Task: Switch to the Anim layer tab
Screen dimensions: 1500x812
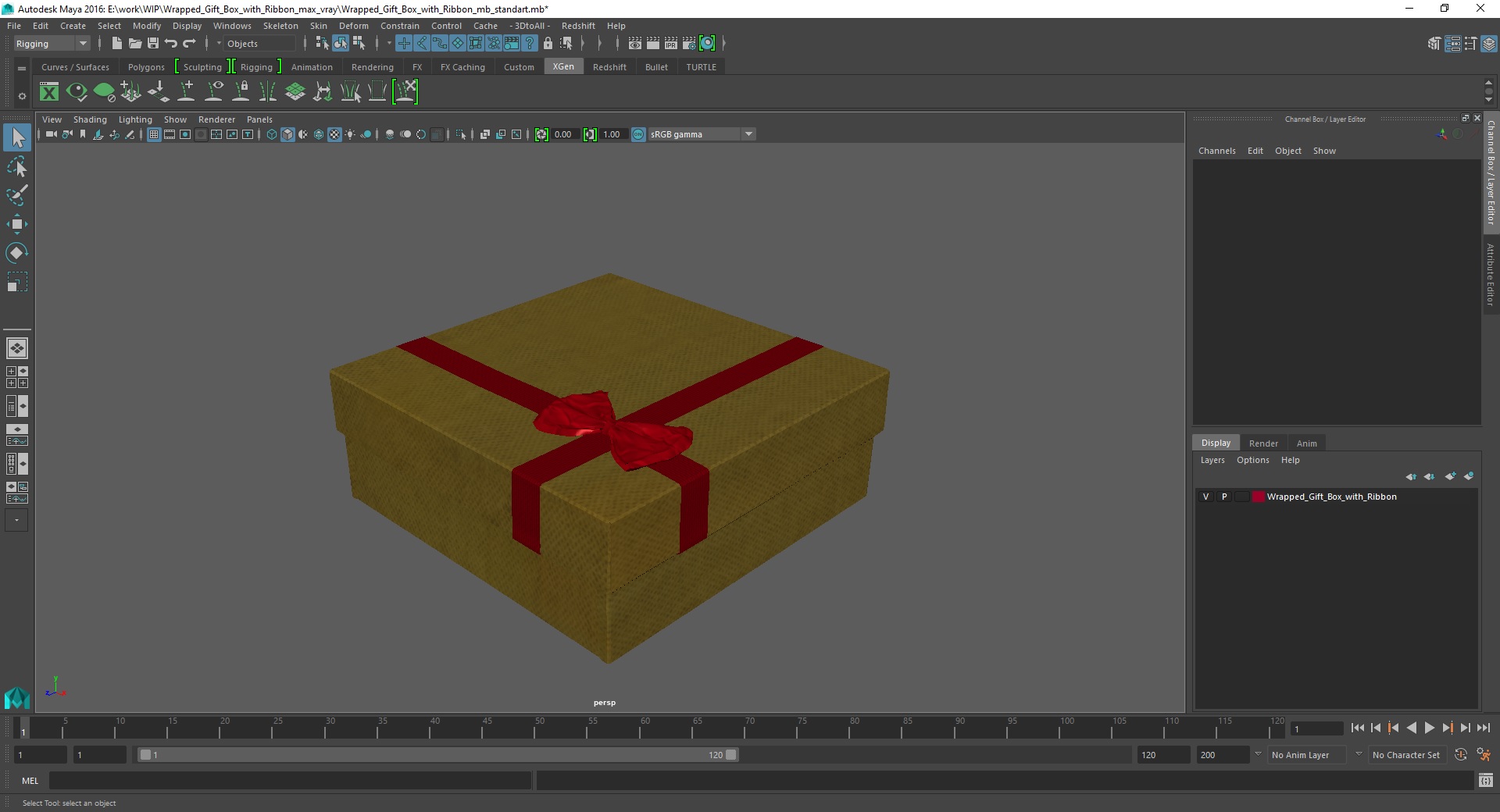Action: click(1306, 443)
